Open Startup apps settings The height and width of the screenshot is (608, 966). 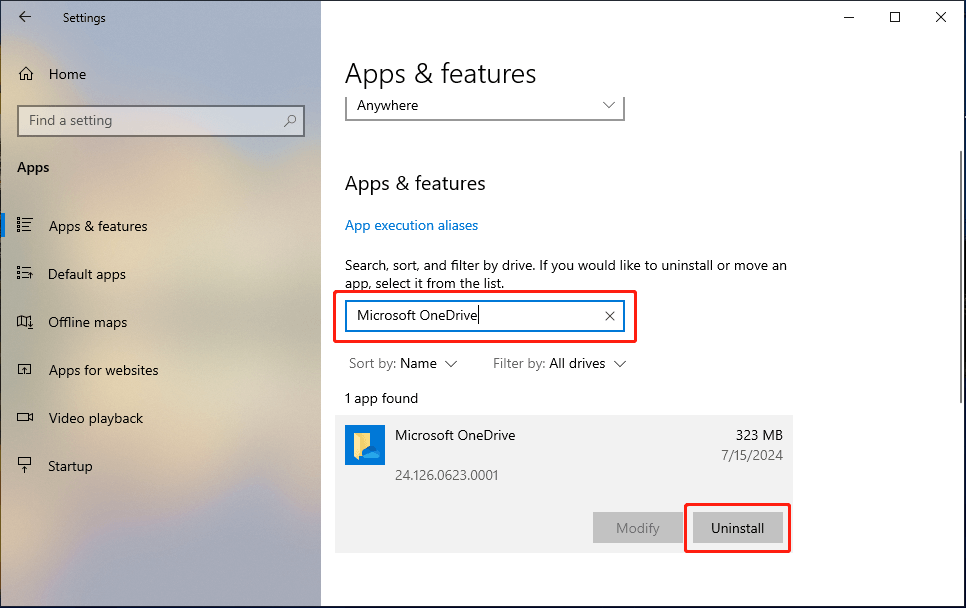[x=160, y=466]
